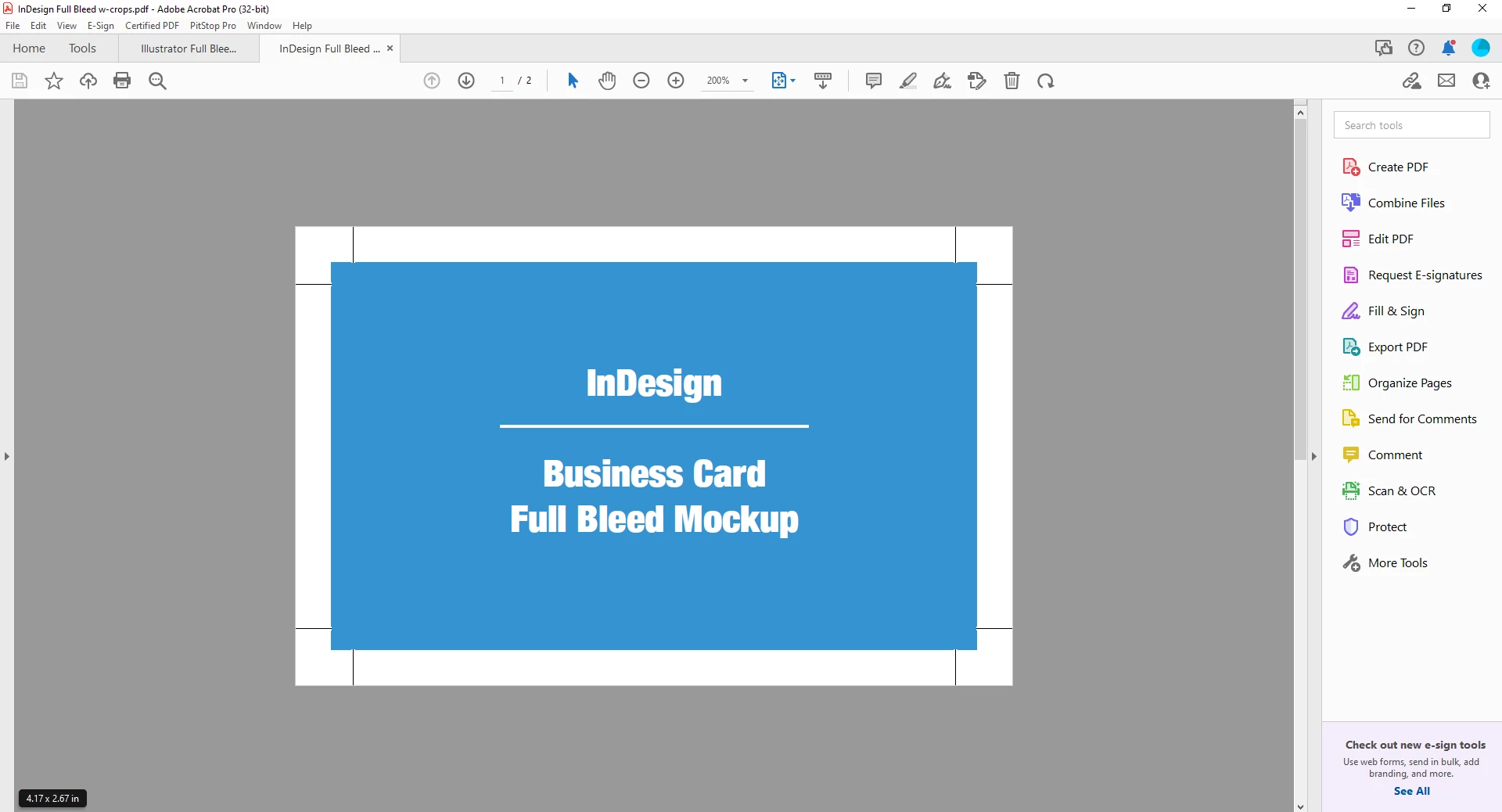Delete with the trash can icon
1502x812 pixels.
point(1012,81)
